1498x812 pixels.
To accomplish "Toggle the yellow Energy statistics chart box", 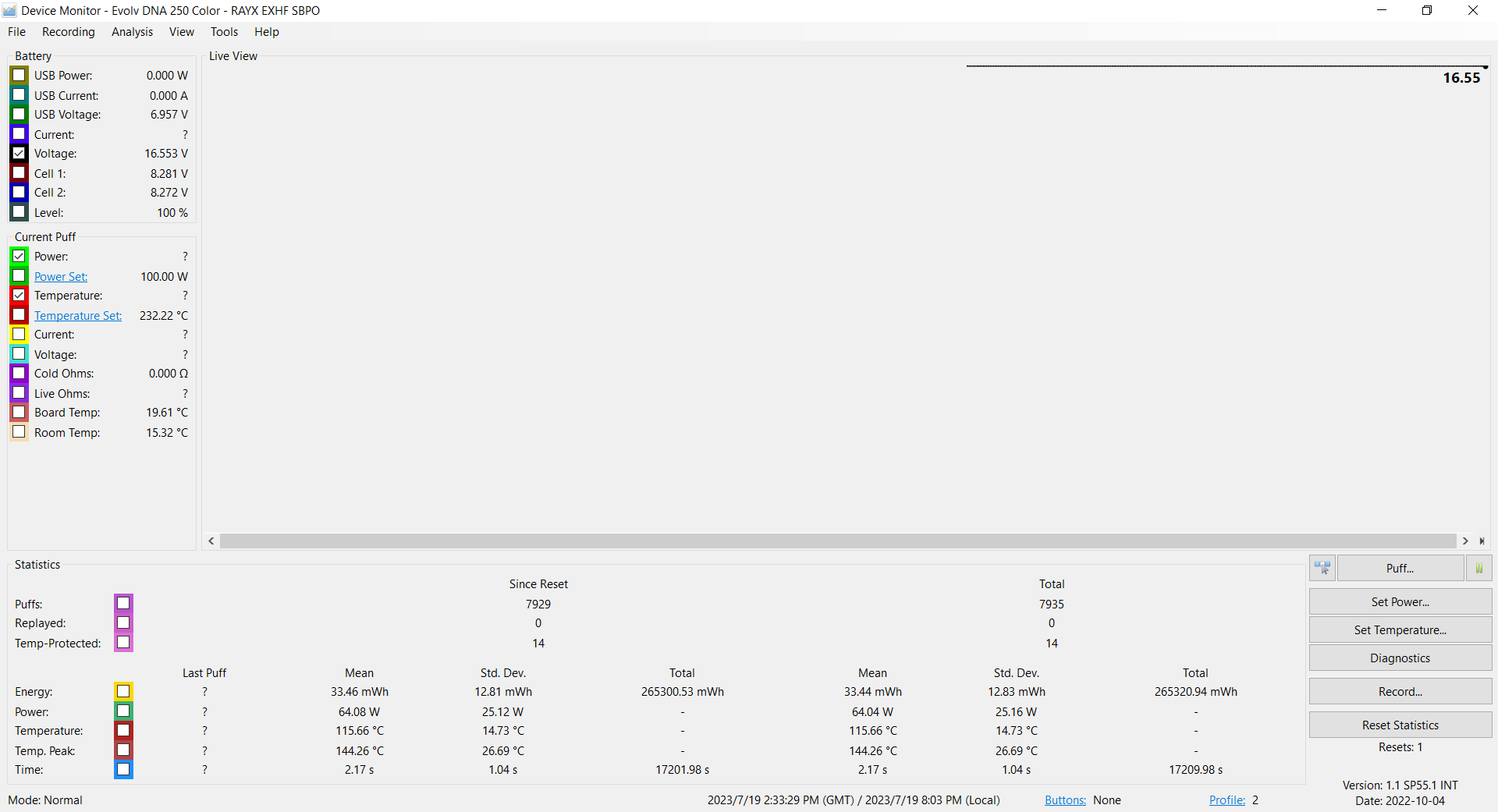I will (x=123, y=691).
